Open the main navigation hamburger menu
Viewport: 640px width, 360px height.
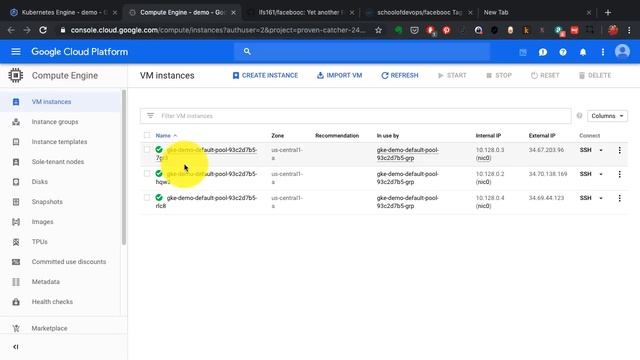pos(16,52)
